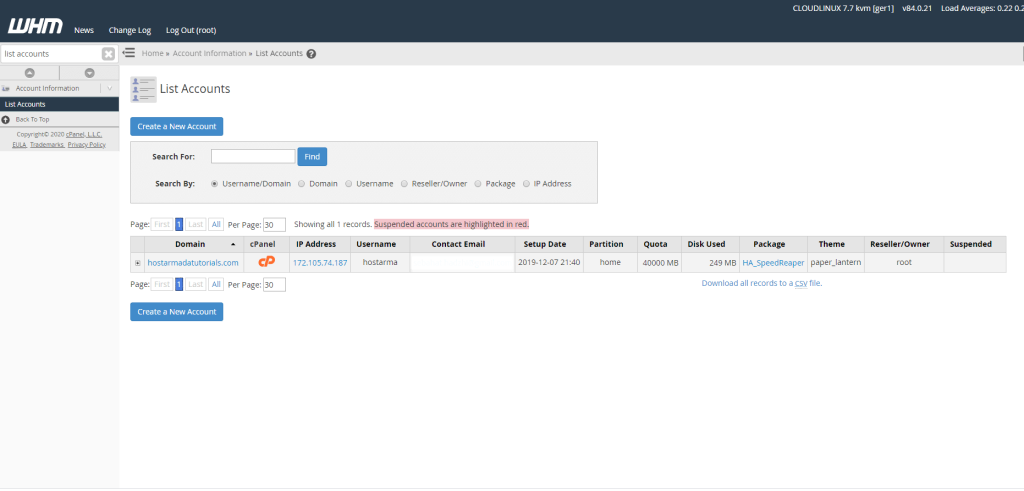
Task: Sort by Partition column header
Action: click(x=606, y=244)
